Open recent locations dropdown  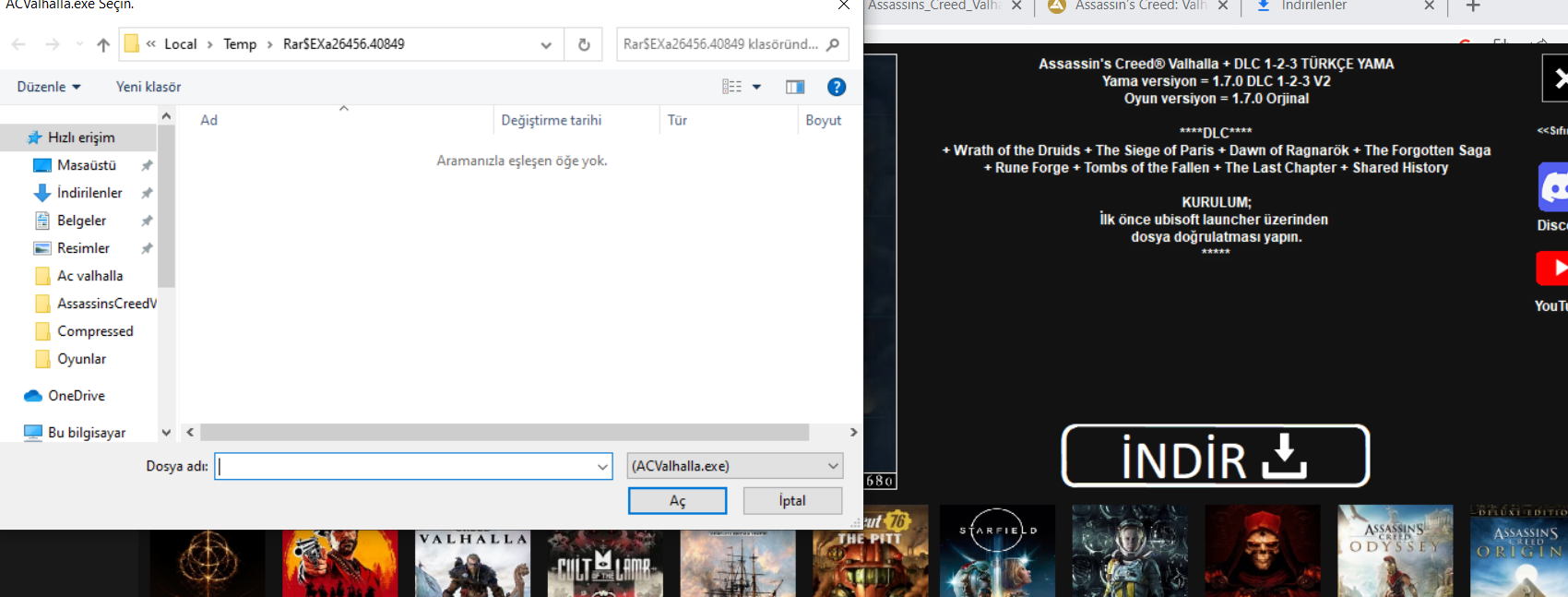coord(79,44)
